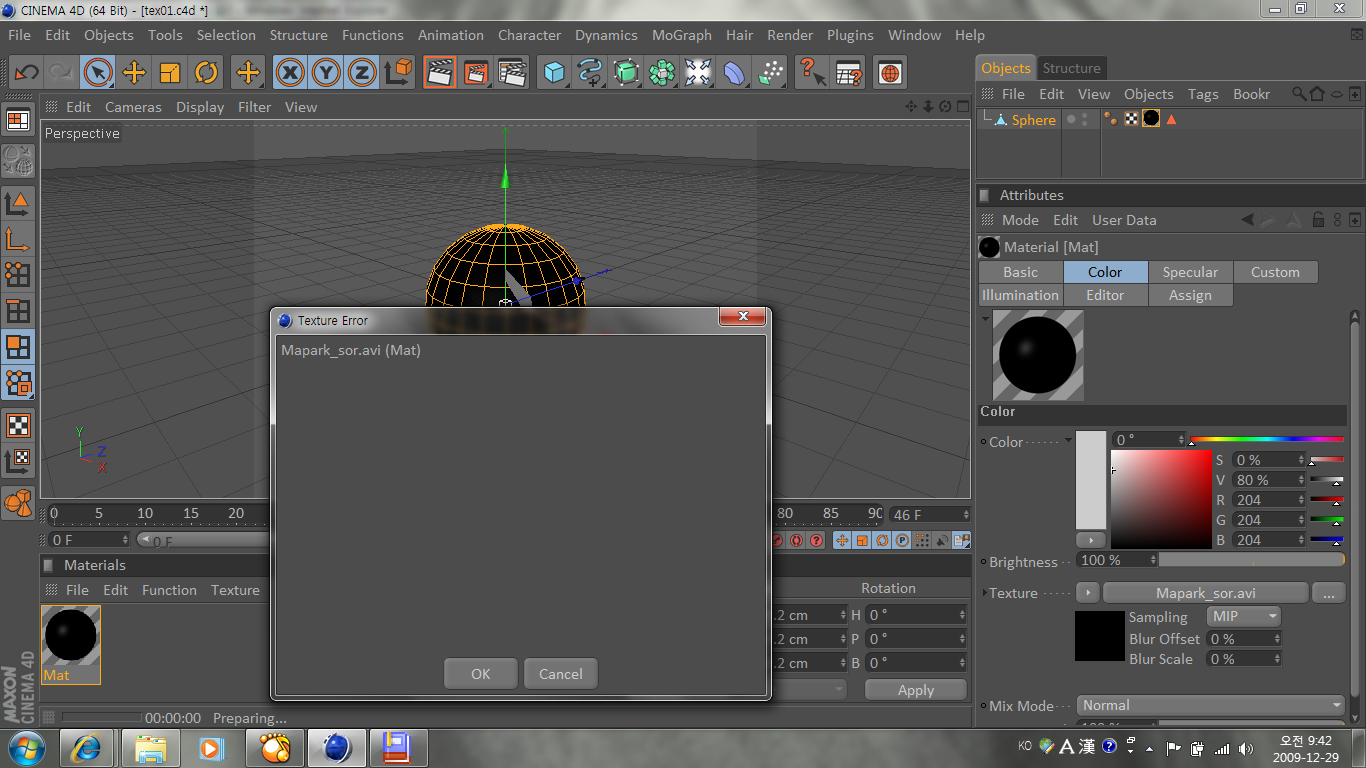
Task: Select the Object Axis tool in left palette
Action: tap(18, 239)
